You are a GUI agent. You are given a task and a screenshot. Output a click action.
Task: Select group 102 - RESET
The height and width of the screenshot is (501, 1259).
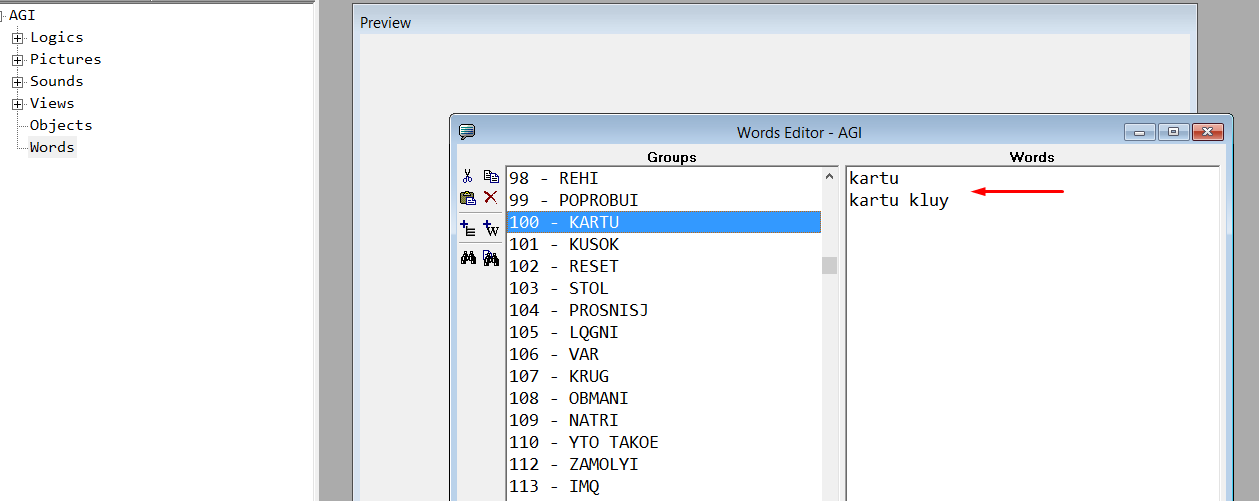pyautogui.click(x=664, y=266)
